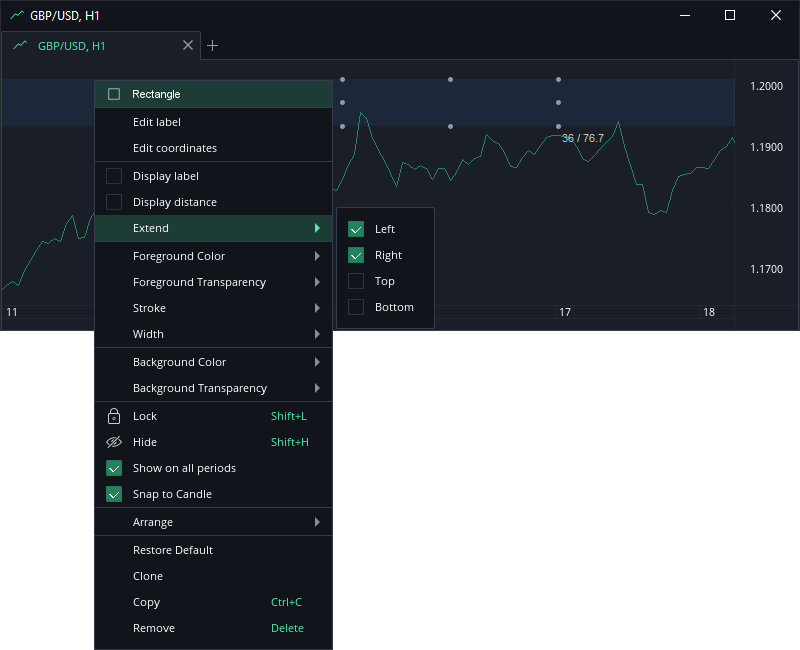Click the 1.2000 price axis label
The image size is (800, 650).
pos(766,86)
